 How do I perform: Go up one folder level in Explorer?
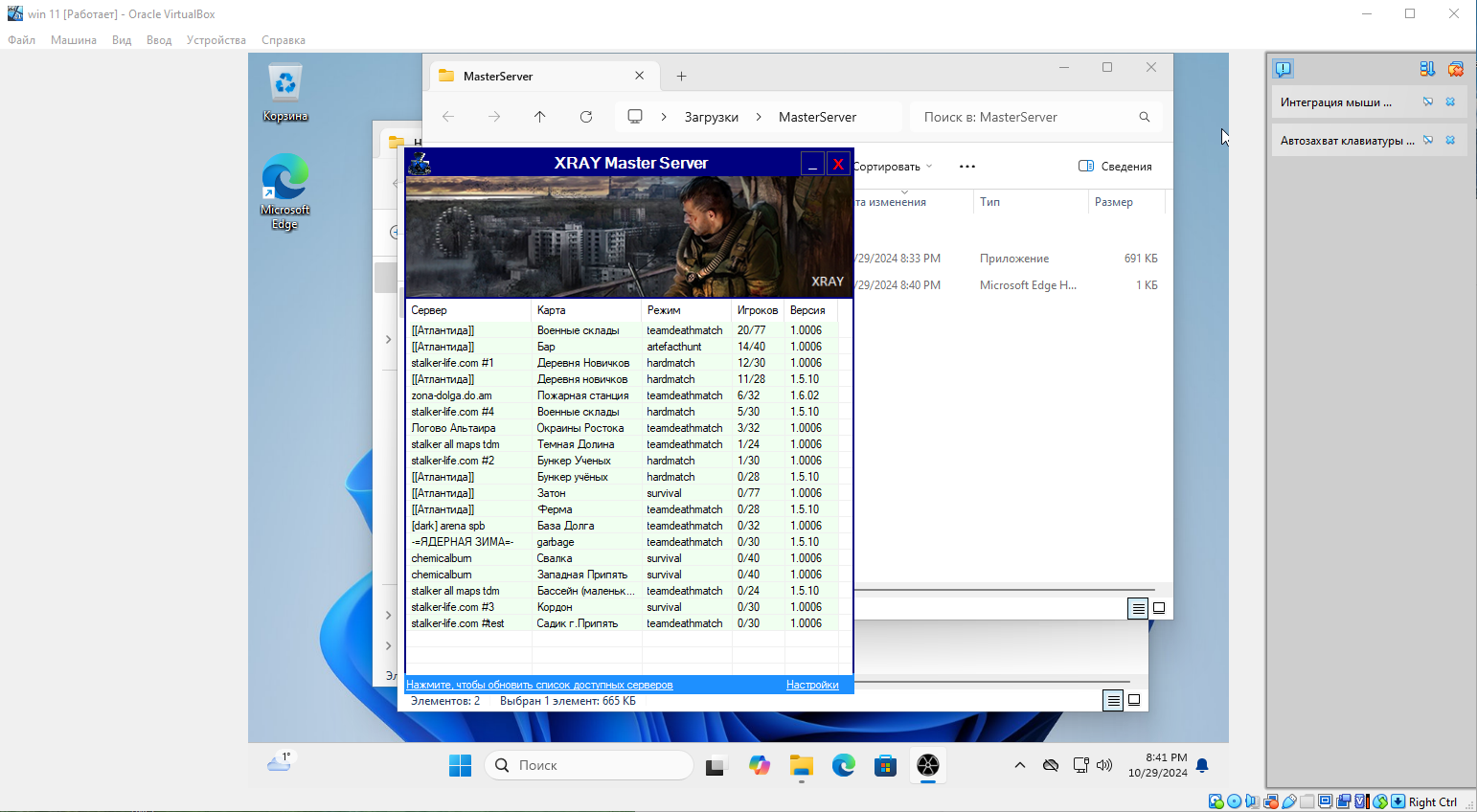pos(540,117)
